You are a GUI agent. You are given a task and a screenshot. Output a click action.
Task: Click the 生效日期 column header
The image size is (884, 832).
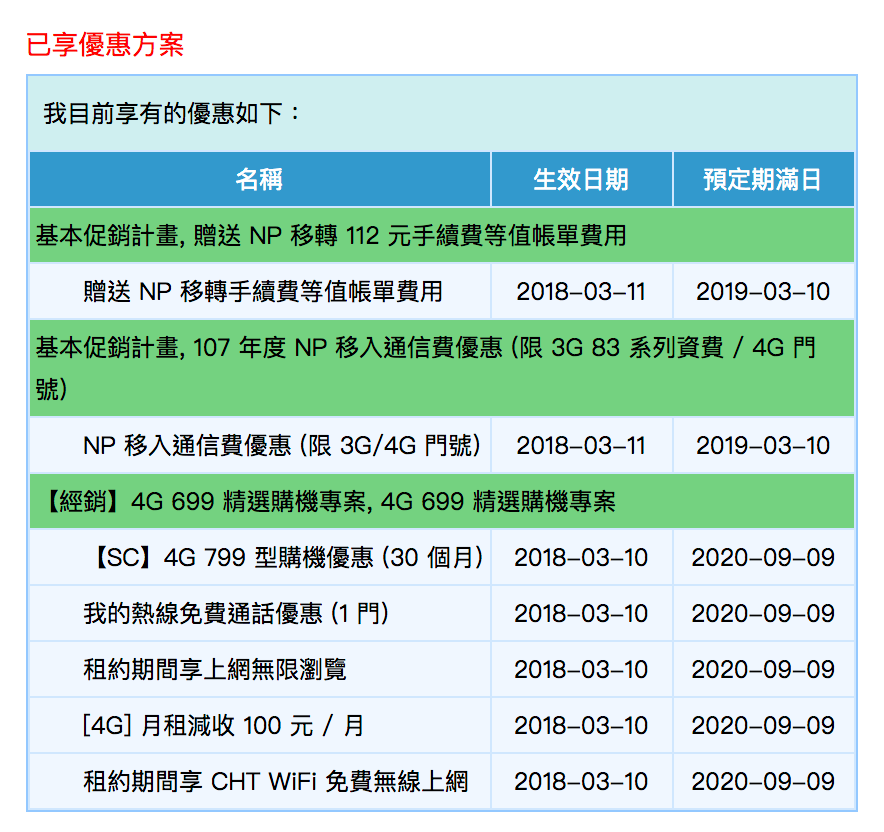[581, 179]
